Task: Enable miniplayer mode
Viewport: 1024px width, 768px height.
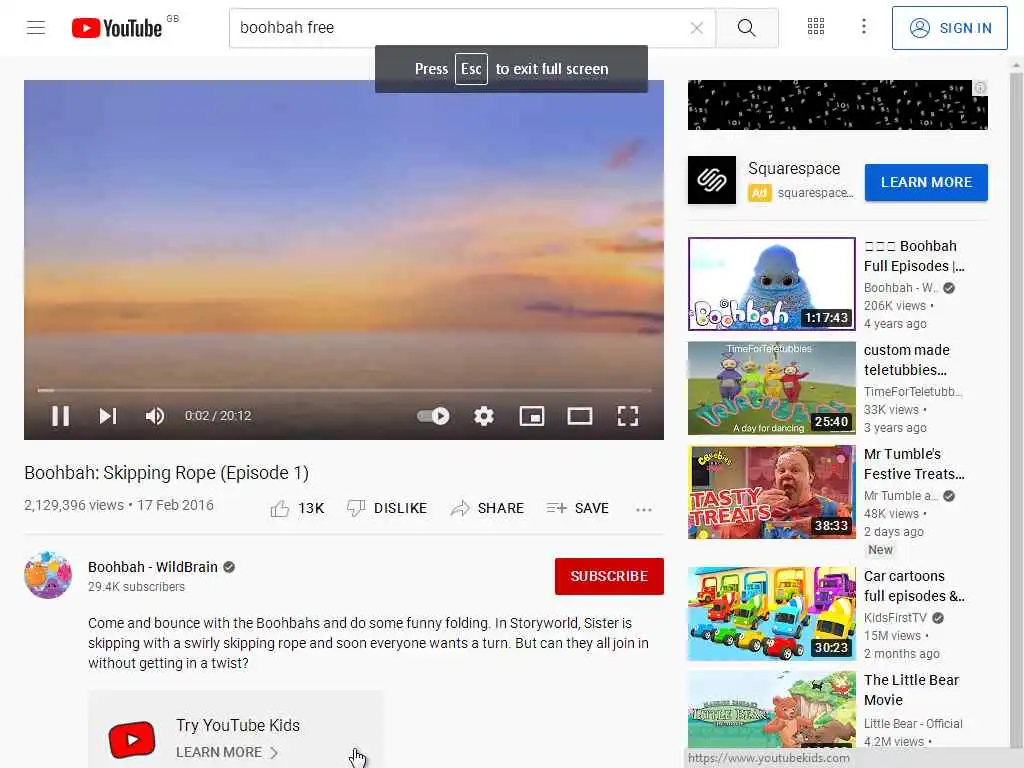Action: [x=532, y=416]
